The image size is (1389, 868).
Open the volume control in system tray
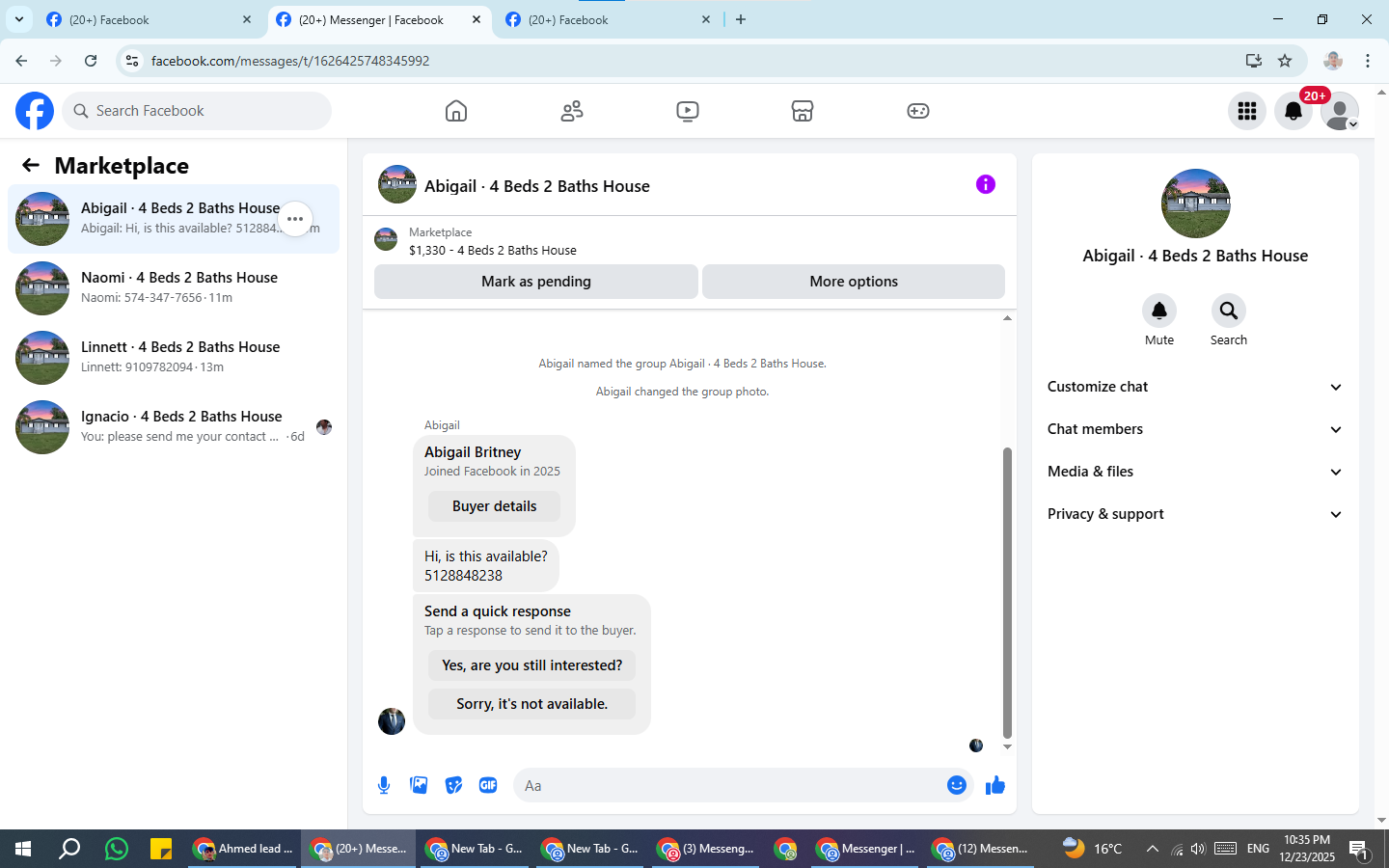click(1198, 849)
